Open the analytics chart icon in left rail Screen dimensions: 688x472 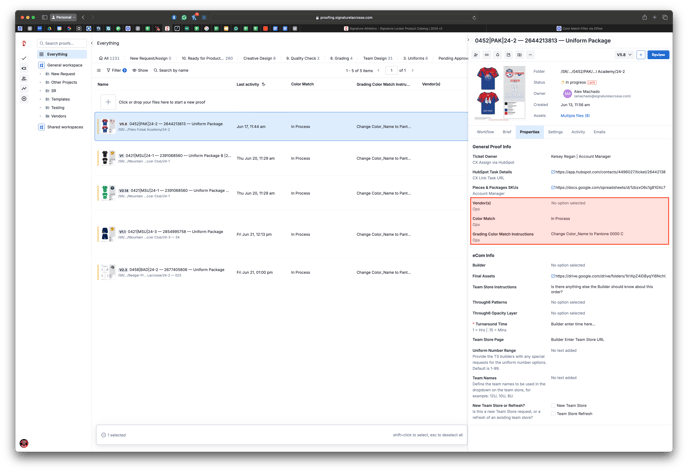(x=25, y=89)
